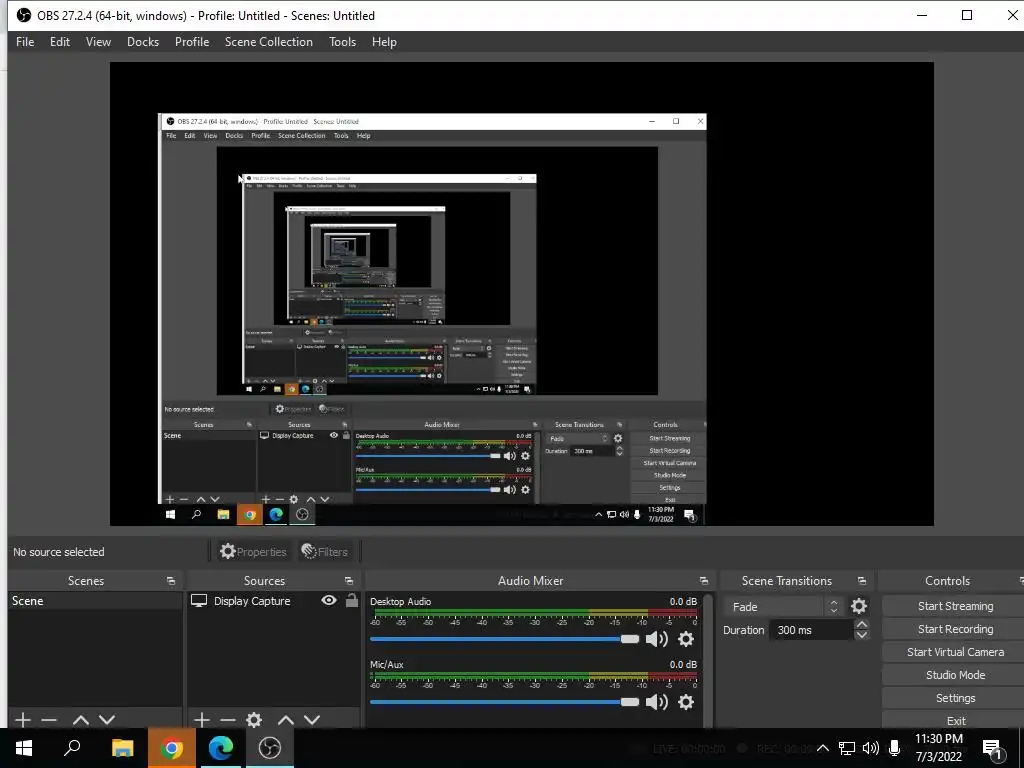Open network status tray icon
Screen dimensions: 1024x768
[847, 748]
